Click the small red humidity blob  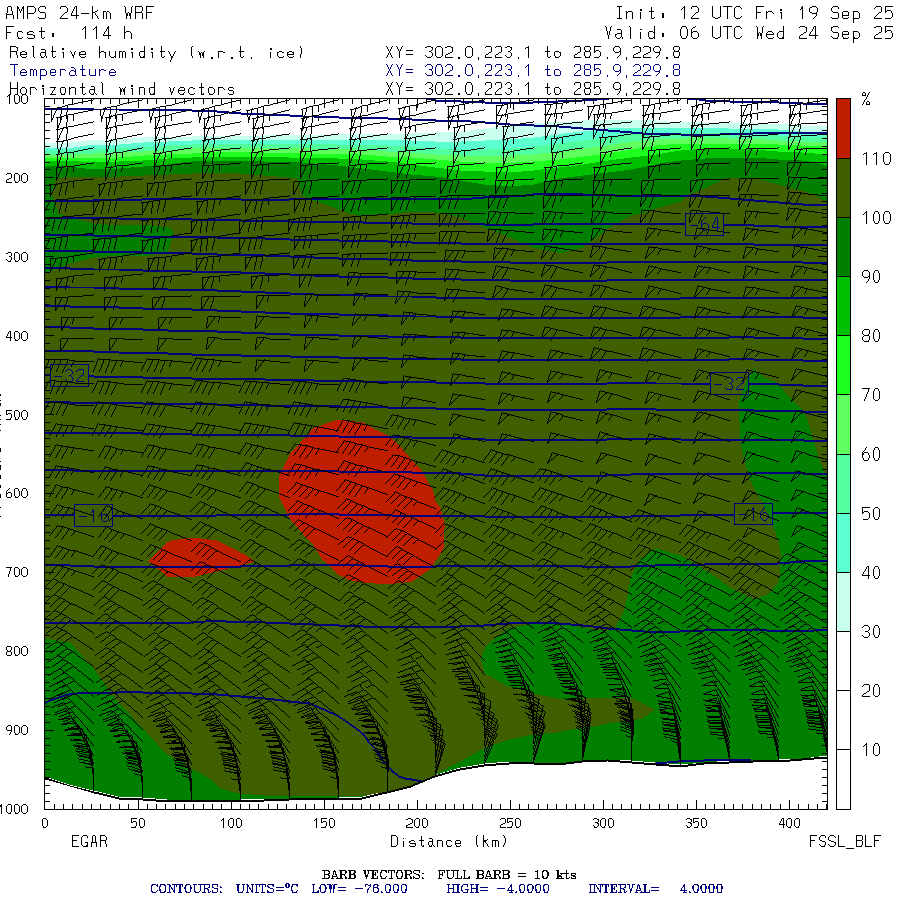tap(198, 557)
